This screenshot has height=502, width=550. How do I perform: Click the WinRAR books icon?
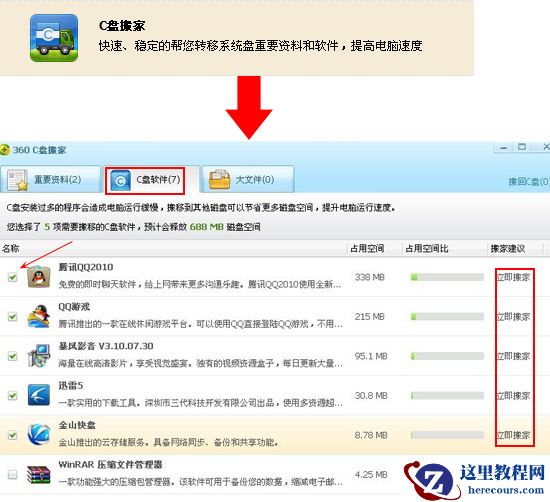39,474
